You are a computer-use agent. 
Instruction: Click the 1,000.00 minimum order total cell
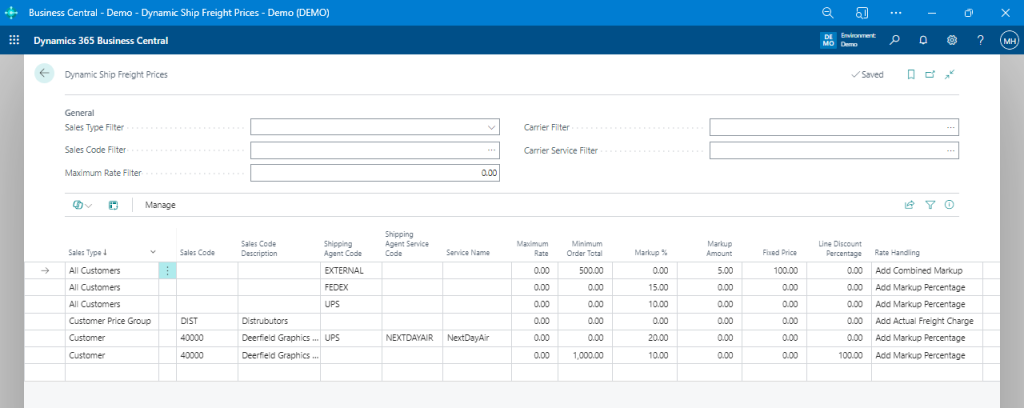(584, 355)
